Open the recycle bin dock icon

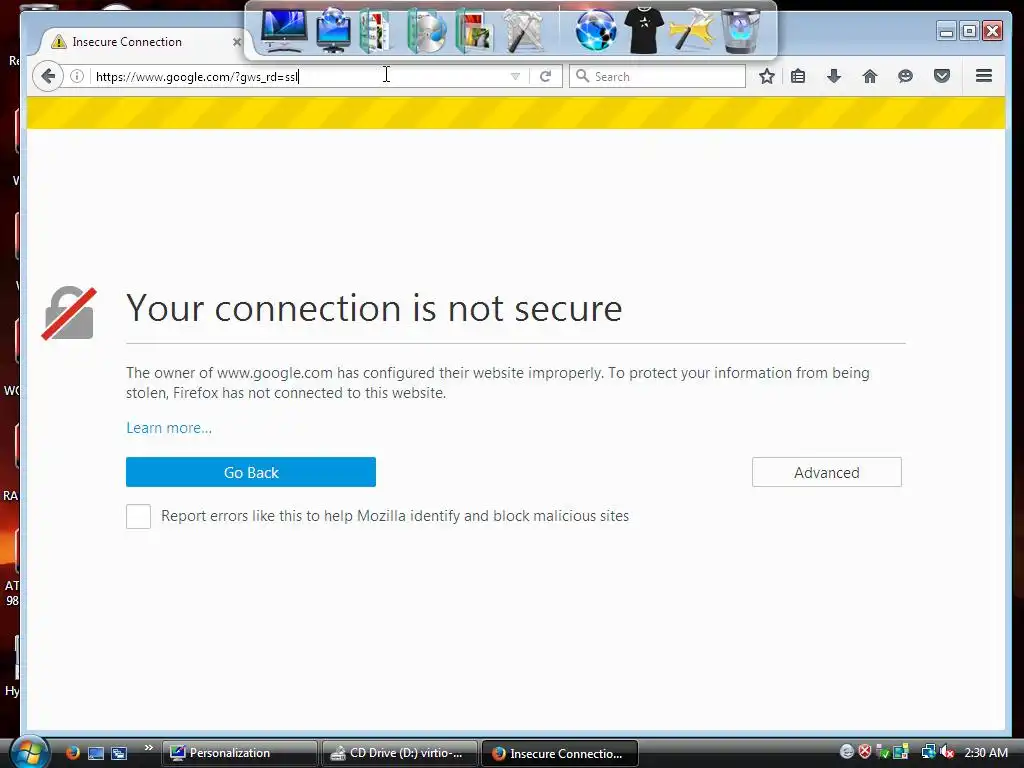click(741, 30)
